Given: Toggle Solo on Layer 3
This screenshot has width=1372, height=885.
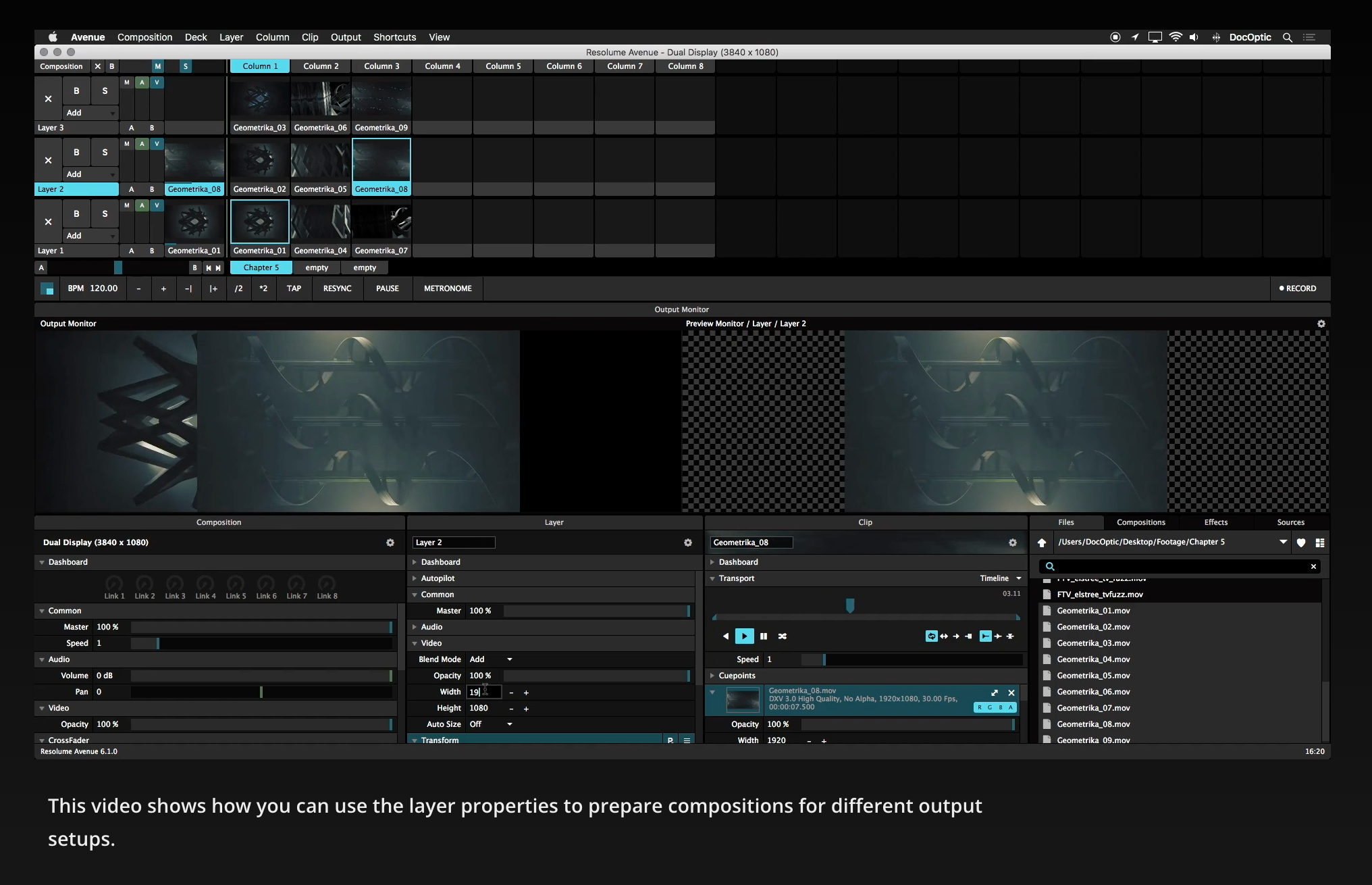Looking at the screenshot, I should click(105, 91).
